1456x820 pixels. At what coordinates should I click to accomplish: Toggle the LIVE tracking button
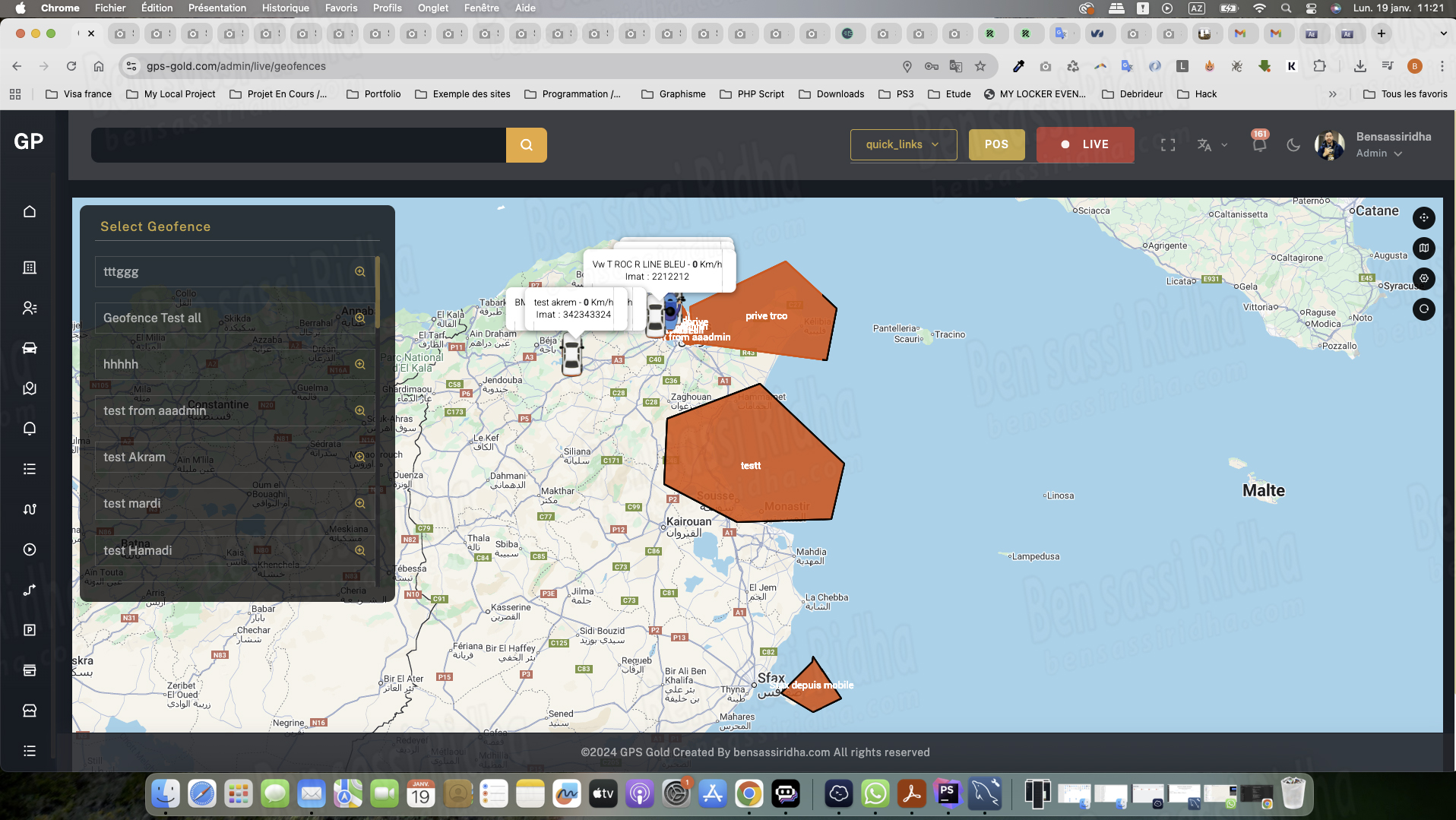point(1084,144)
